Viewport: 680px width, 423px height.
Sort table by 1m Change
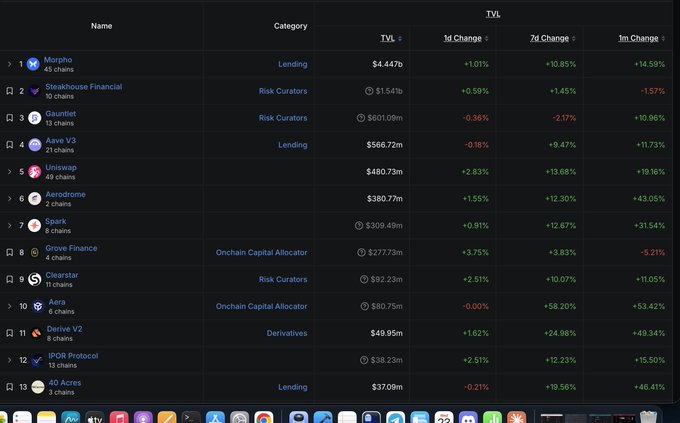click(642, 38)
